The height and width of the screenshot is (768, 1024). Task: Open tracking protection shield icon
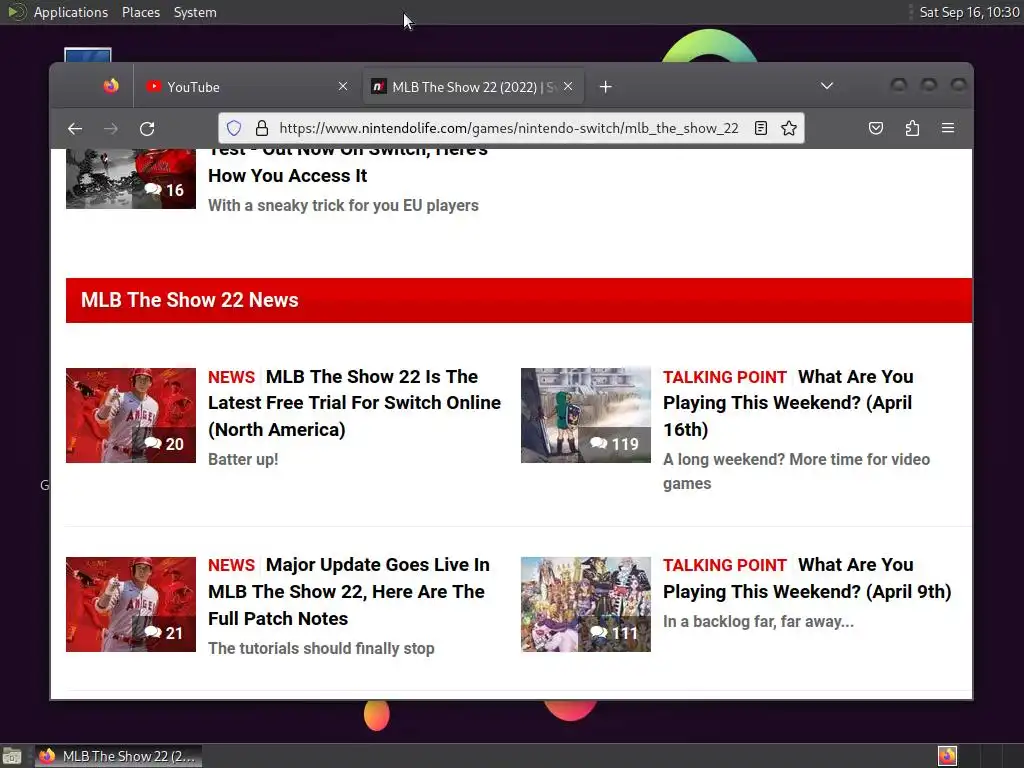click(x=234, y=128)
